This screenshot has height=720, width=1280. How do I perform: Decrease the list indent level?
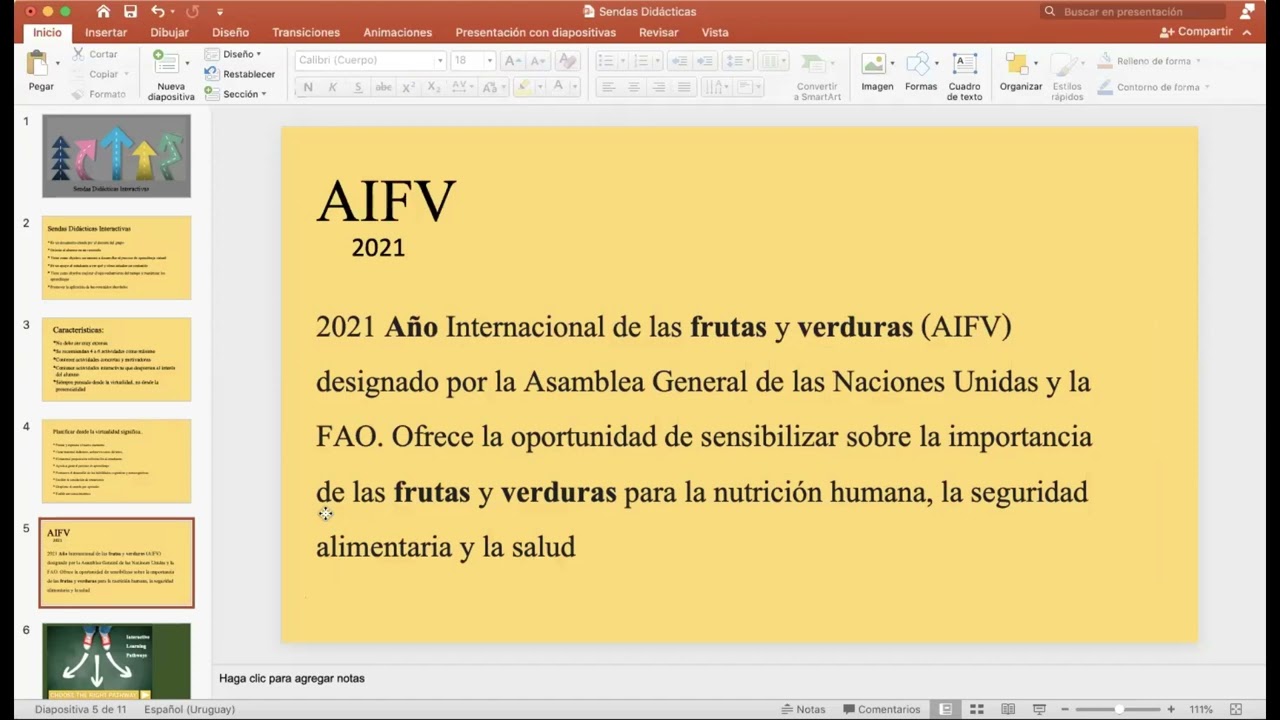tap(679, 61)
